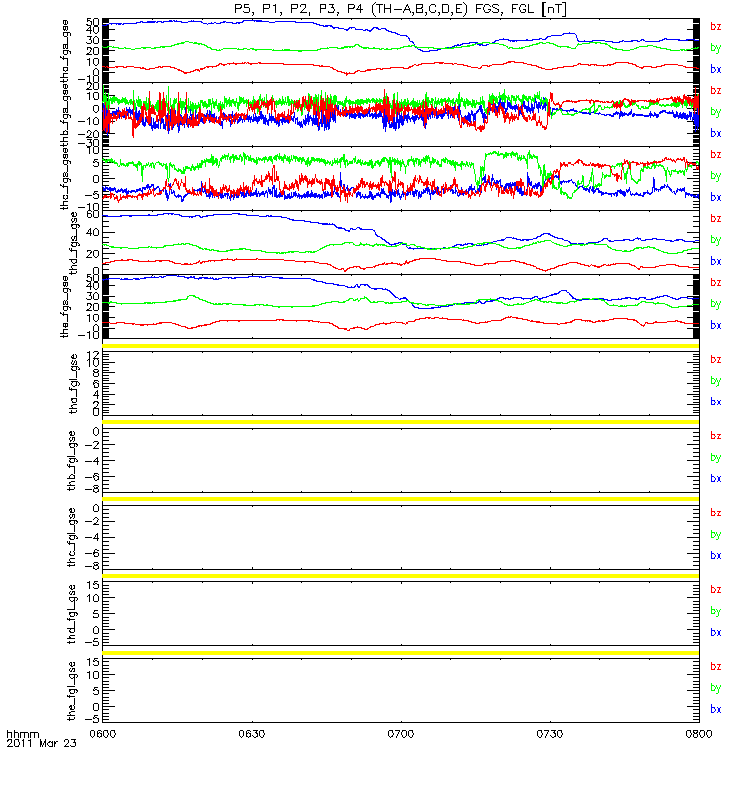The width and height of the screenshot is (750, 800).
Task: Click blue bx legend of the thc_fgs_gse panel
Action: [x=716, y=197]
